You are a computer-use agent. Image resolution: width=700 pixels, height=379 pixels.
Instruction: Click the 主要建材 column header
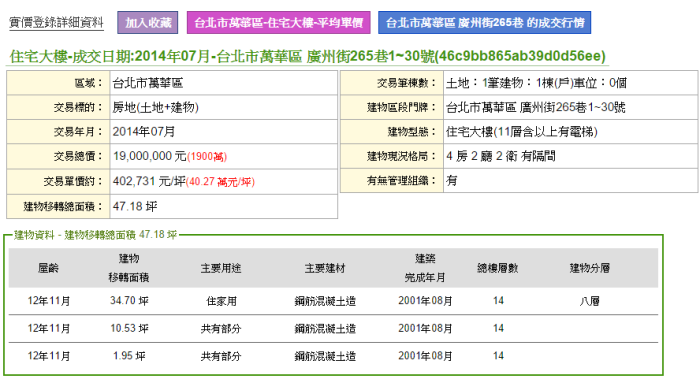pyautogui.click(x=325, y=268)
